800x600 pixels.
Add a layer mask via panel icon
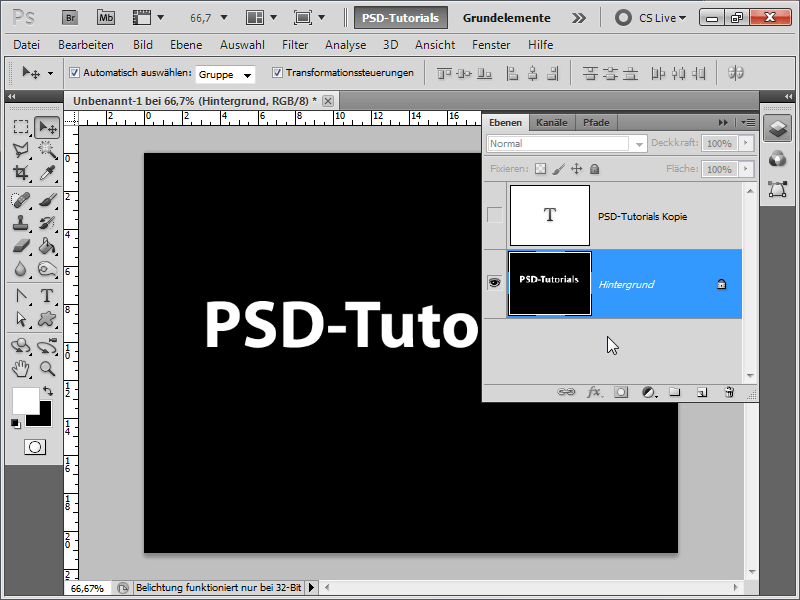click(621, 392)
